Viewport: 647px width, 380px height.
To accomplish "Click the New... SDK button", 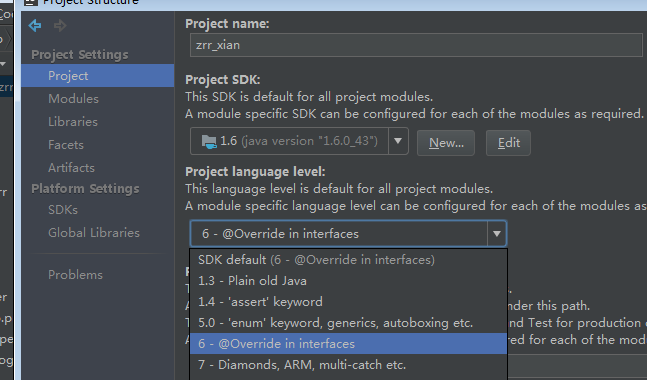I will [446, 143].
